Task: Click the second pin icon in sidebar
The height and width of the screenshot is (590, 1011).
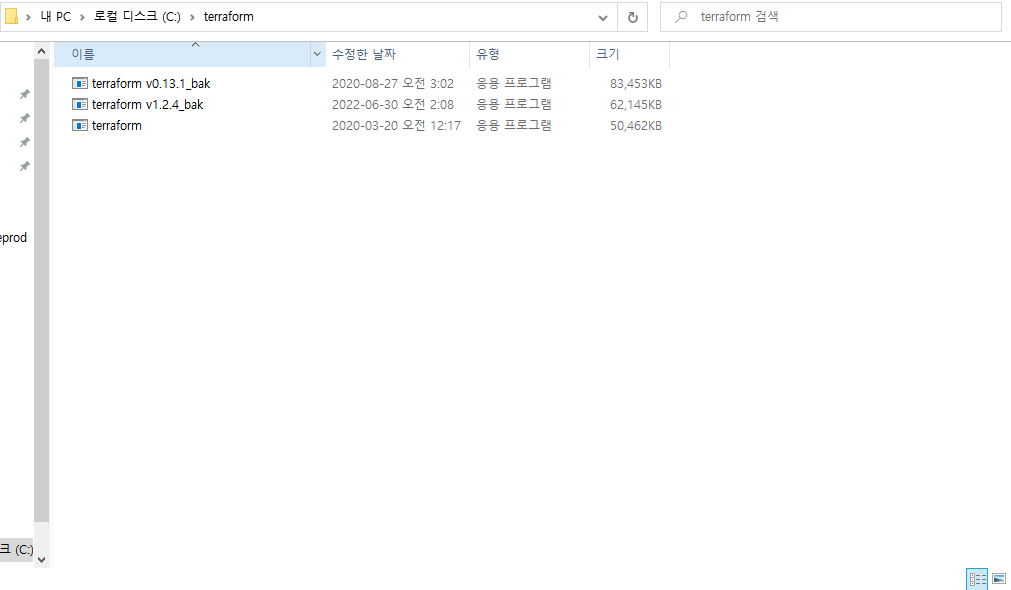Action: point(25,118)
